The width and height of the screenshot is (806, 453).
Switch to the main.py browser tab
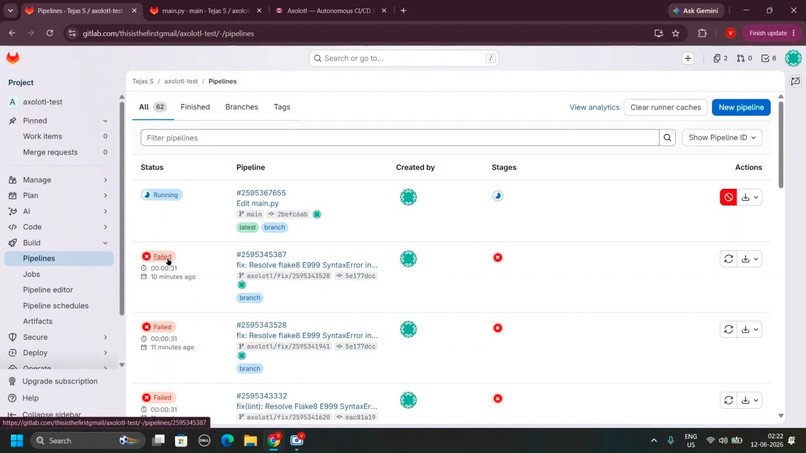(206, 10)
